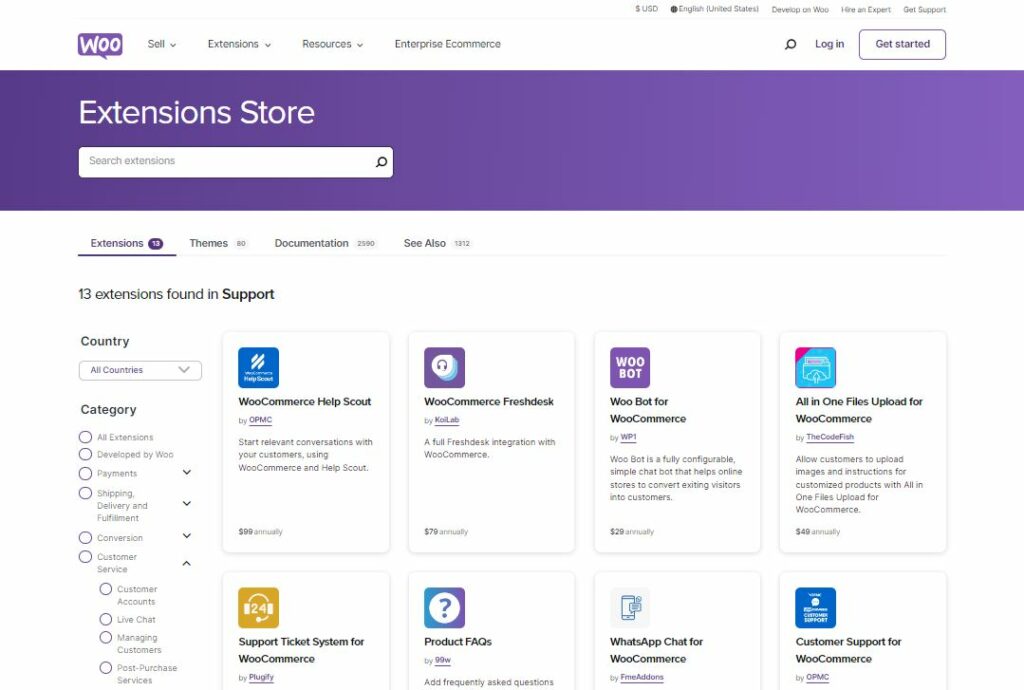Open the KoiLab developer link
Image resolution: width=1024 pixels, height=690 pixels.
[447, 420]
